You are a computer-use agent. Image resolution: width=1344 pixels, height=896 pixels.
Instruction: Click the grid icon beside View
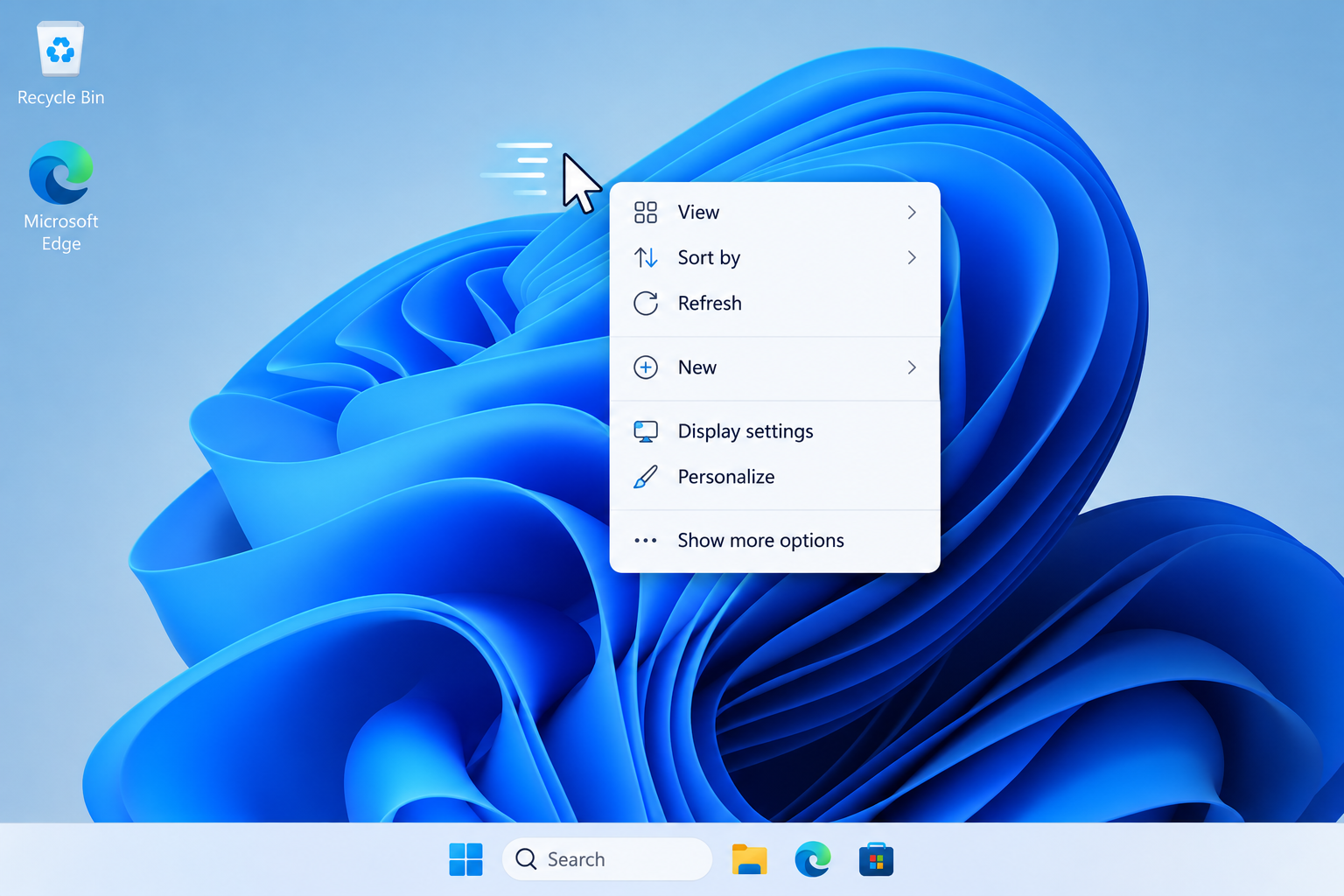(646, 213)
